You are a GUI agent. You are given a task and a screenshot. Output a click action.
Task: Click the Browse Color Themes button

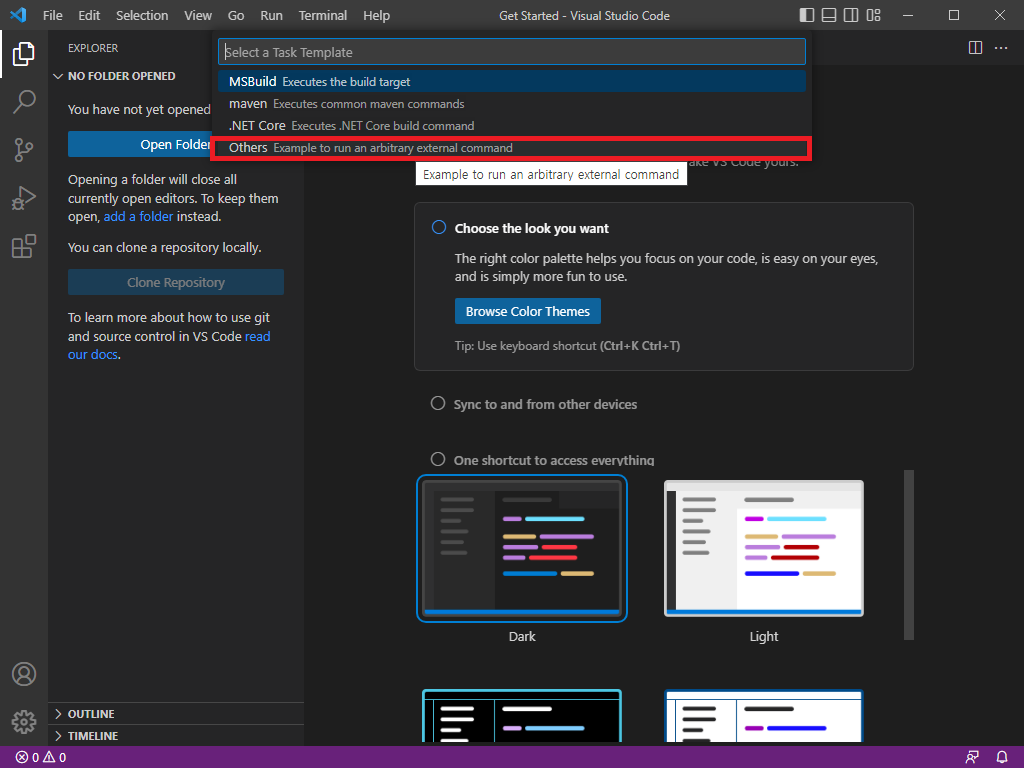[x=528, y=312]
